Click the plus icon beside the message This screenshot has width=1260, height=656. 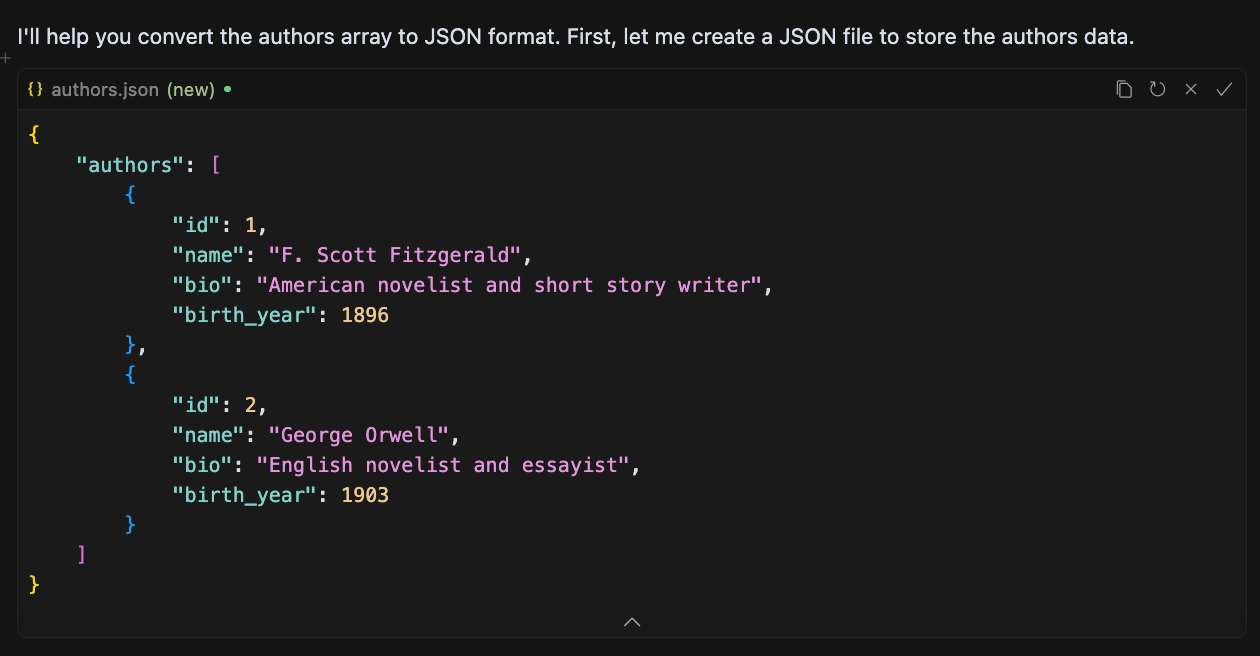[x=6, y=57]
